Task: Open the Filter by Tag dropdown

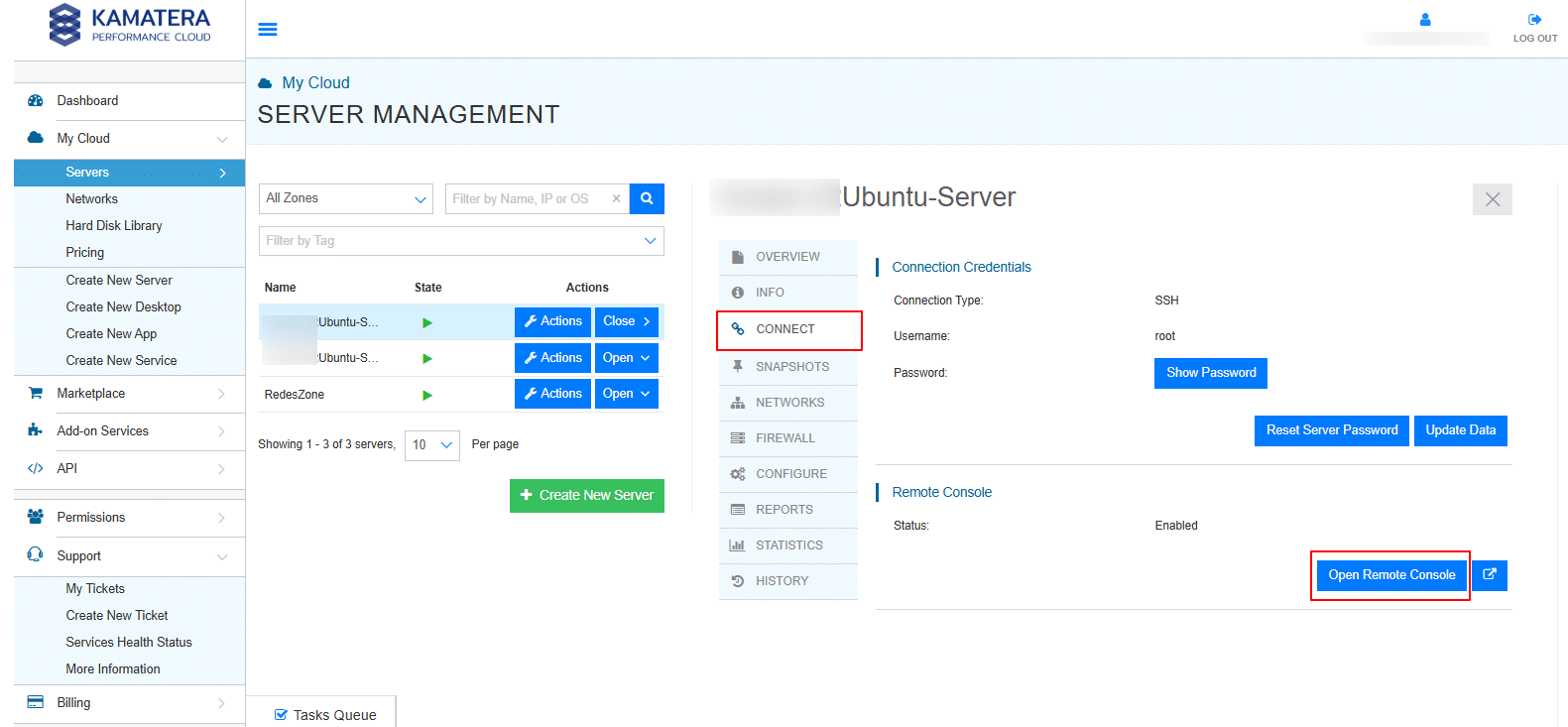Action: coord(461,241)
